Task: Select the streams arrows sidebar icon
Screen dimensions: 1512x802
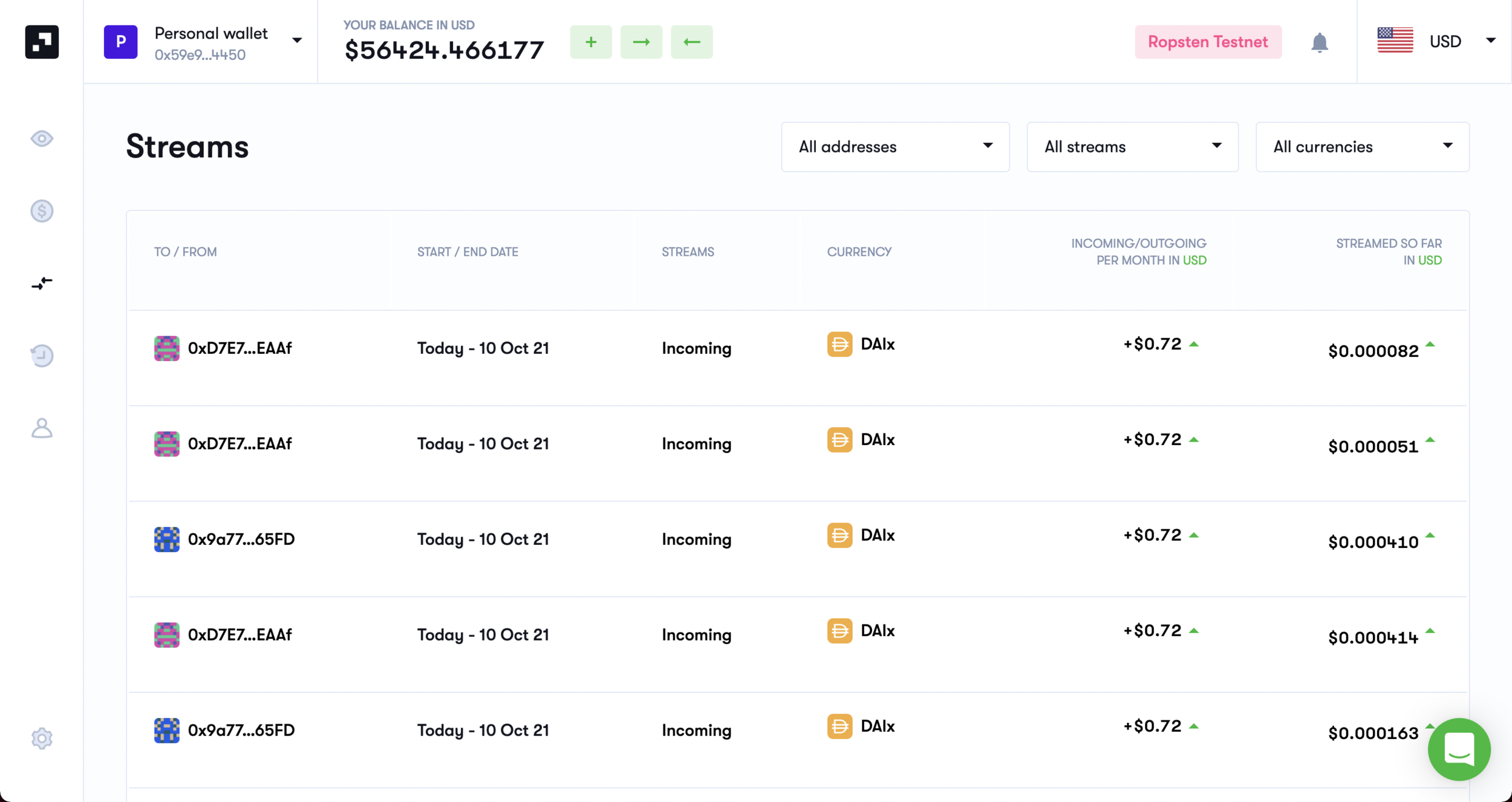Action: [42, 283]
